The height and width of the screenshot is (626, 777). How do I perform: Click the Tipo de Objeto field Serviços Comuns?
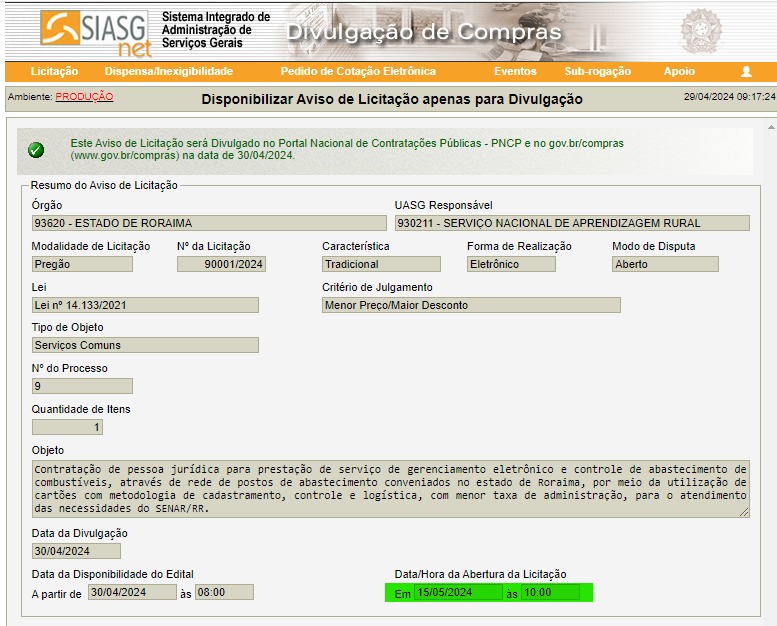pos(145,345)
